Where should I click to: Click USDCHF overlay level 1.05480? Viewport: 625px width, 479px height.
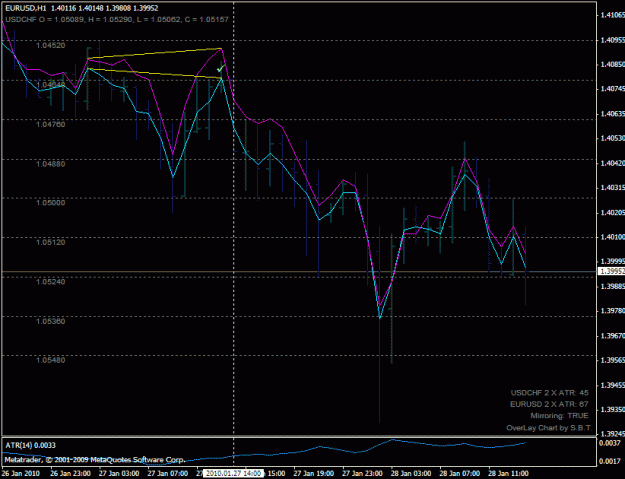point(51,360)
